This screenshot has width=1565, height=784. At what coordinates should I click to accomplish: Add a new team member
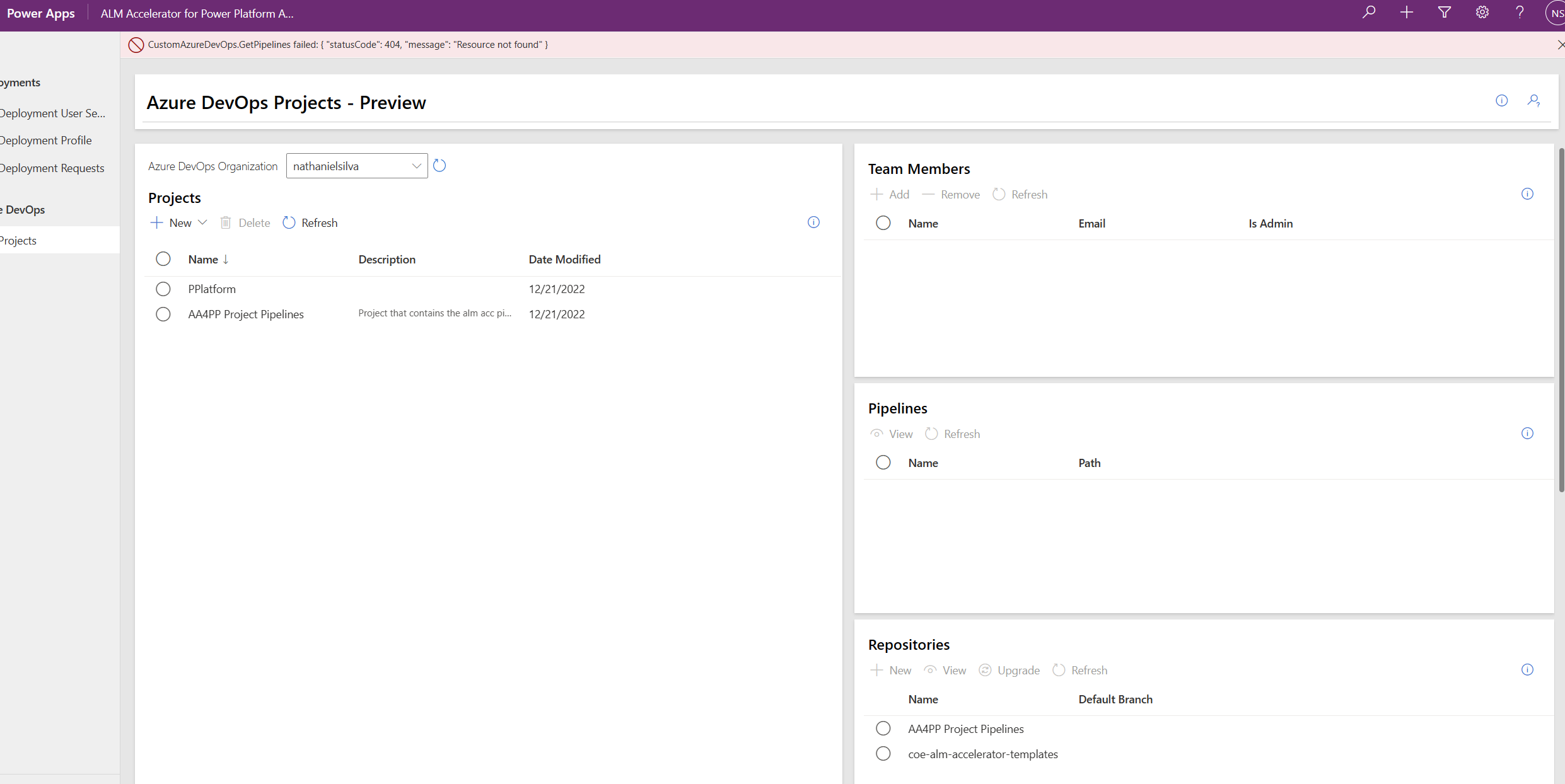890,194
